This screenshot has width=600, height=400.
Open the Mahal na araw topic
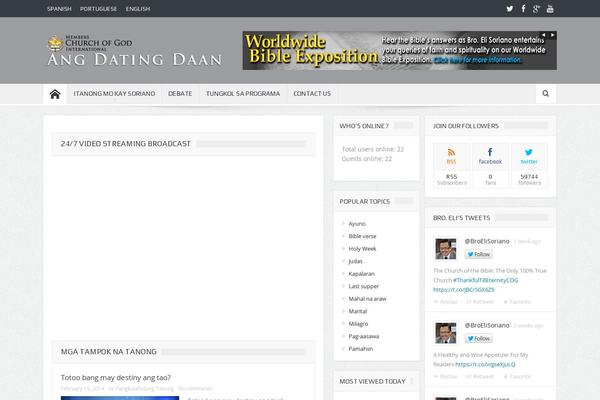click(x=367, y=299)
